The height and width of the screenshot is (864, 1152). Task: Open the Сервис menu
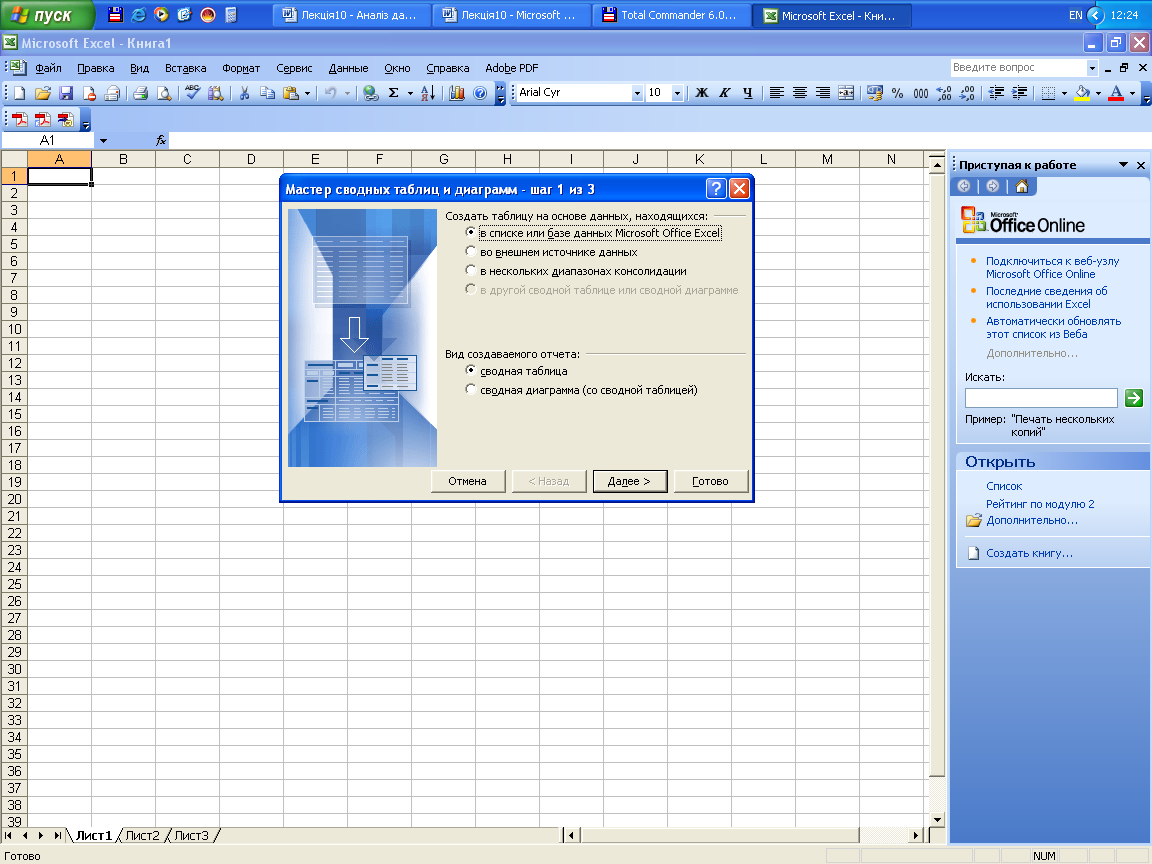[294, 68]
